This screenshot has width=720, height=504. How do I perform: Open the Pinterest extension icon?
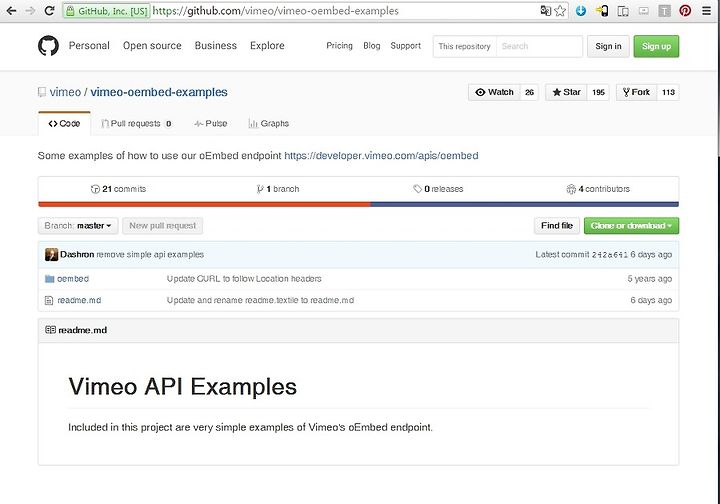pyautogui.click(x=685, y=11)
